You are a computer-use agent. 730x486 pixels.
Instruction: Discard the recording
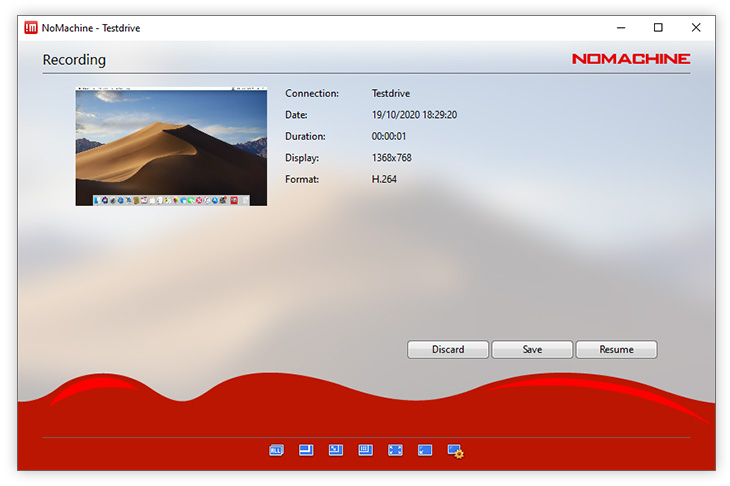(x=448, y=350)
